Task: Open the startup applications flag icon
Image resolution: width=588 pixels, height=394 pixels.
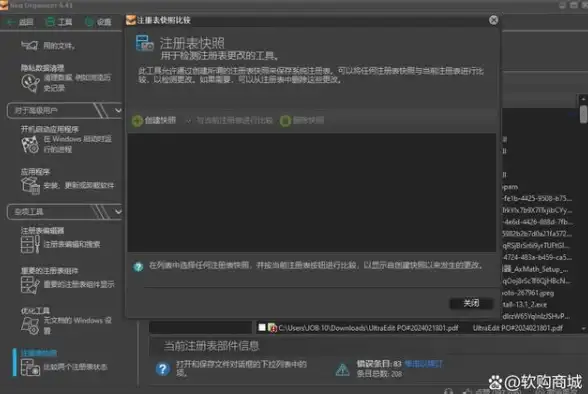Action: [x=30, y=144]
